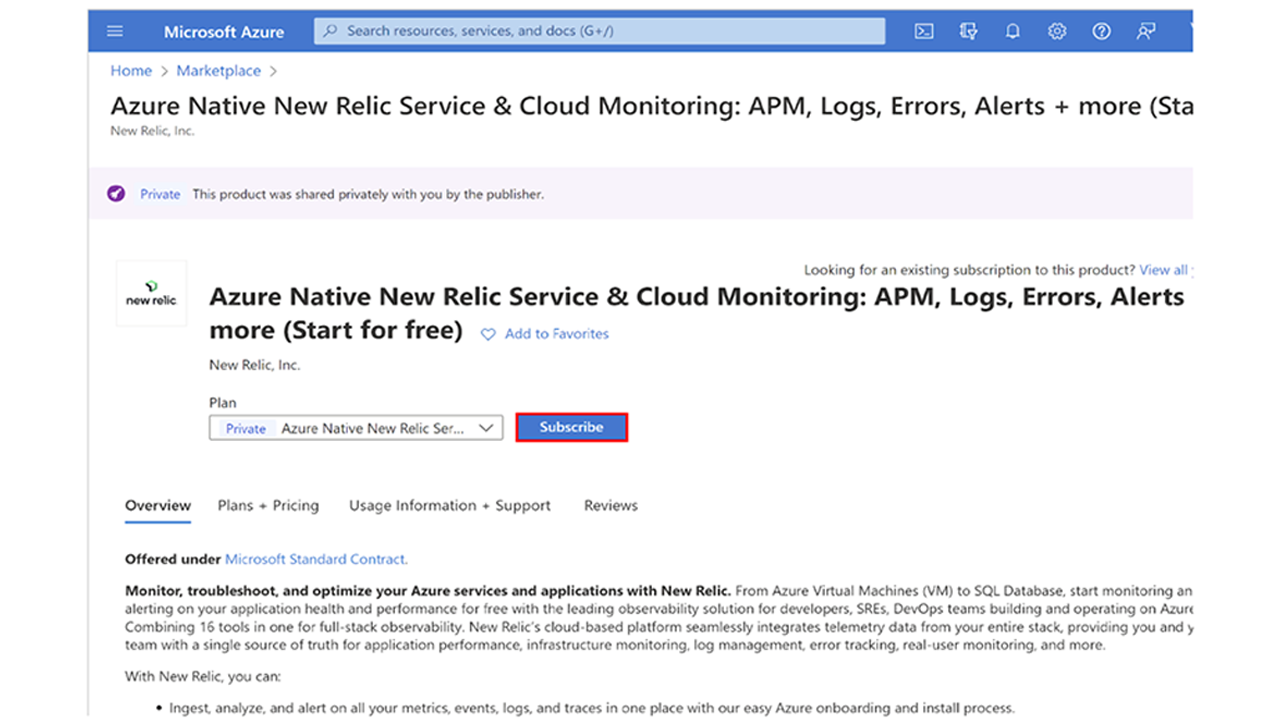This screenshot has width=1280, height=720.
Task: Click the 'With New Relic, you can:' text
Action: [x=203, y=676]
